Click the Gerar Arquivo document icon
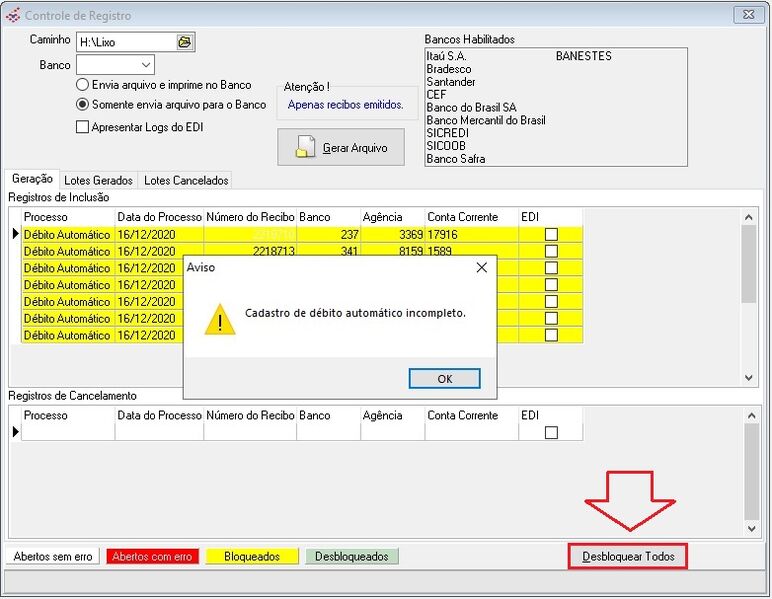Screen dimensions: 772x599 (307, 148)
